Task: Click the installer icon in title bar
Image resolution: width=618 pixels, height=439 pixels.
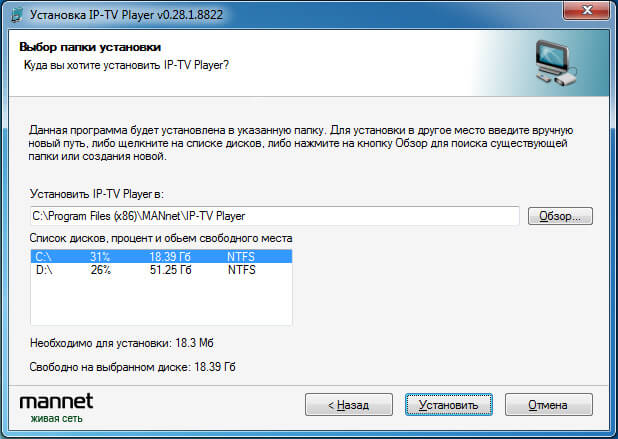Action: (16, 15)
